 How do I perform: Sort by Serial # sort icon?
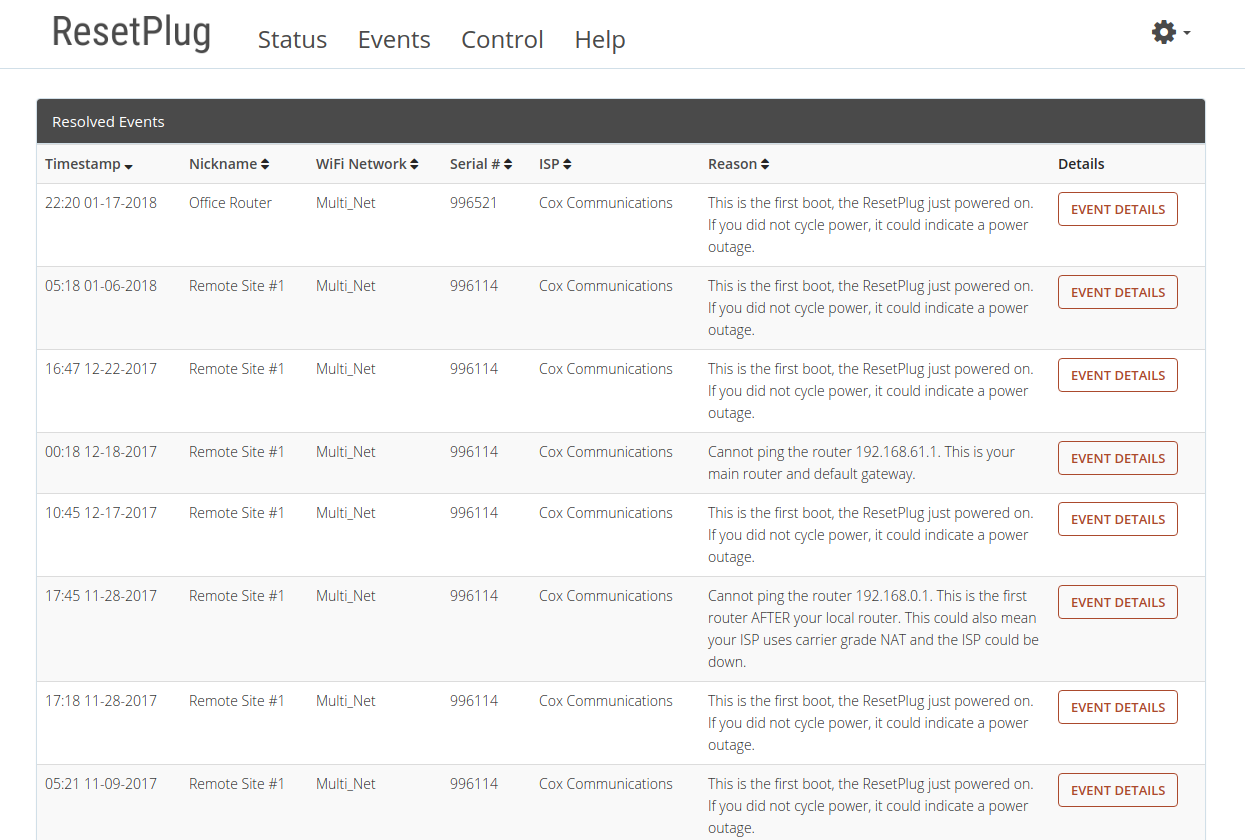508,164
